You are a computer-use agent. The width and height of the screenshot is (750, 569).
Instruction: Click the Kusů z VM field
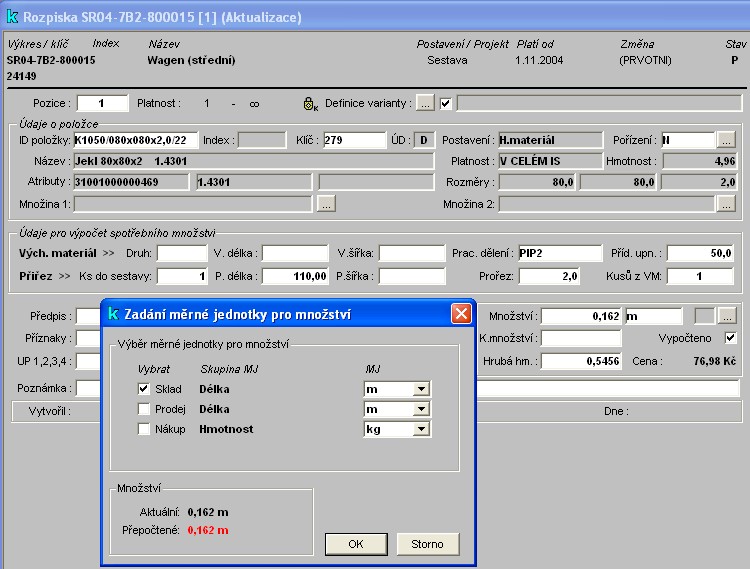point(700,276)
